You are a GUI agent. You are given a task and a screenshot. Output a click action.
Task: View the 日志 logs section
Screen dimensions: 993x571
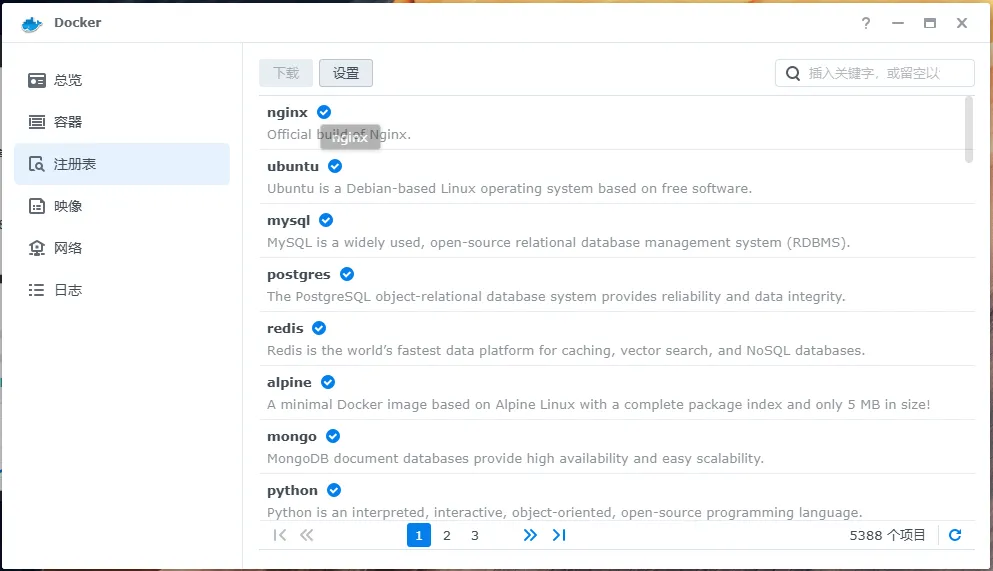click(122, 290)
